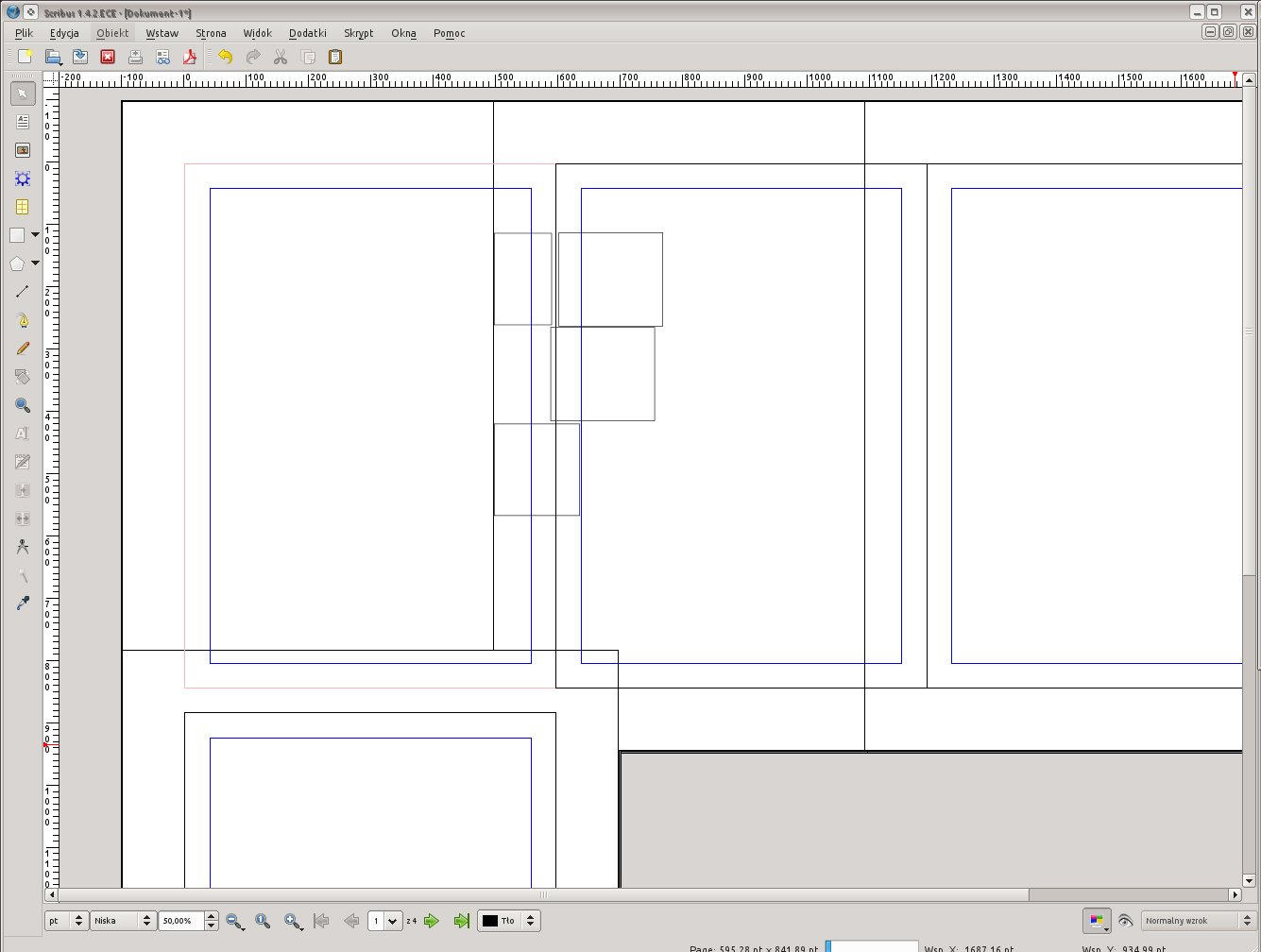Click the Undo yellow arrow icon
The width and height of the screenshot is (1261, 952).
coord(225,58)
